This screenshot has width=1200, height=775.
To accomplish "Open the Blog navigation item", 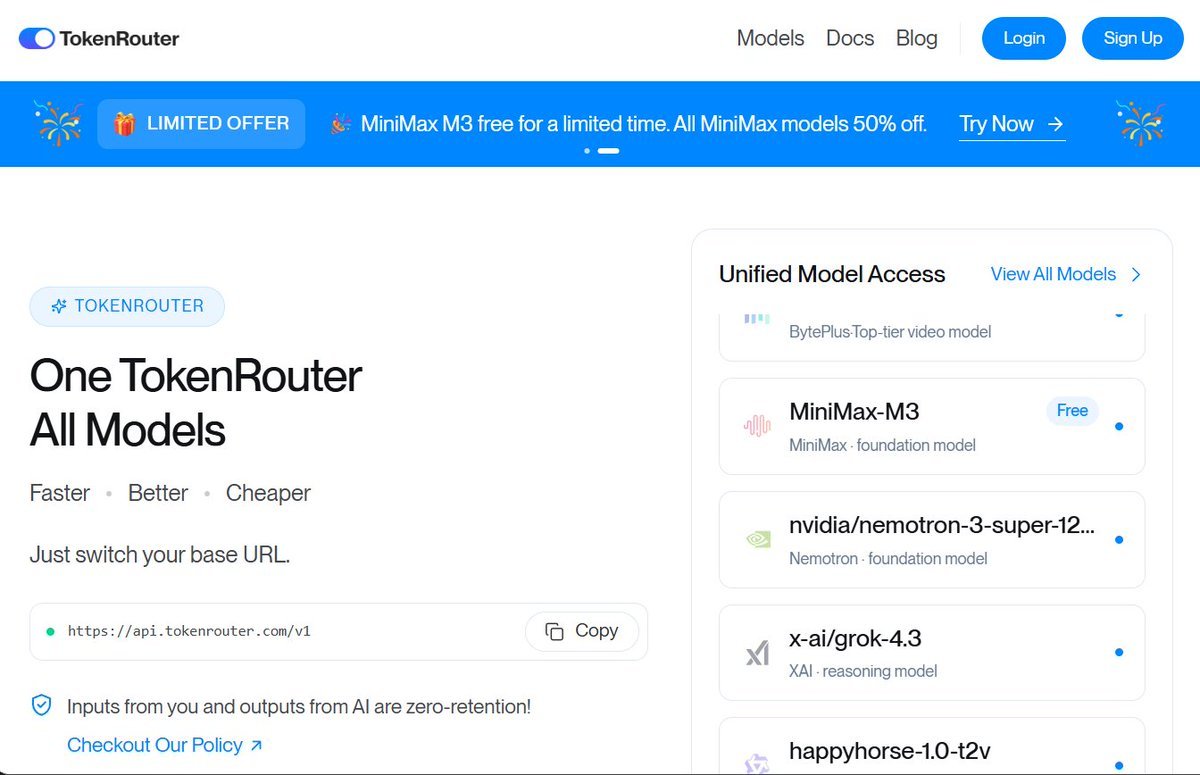I will coord(916,38).
